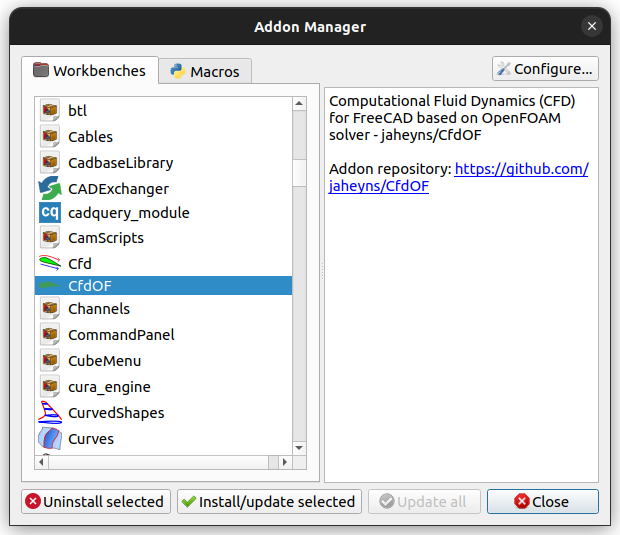The height and width of the screenshot is (535, 620).
Task: Select cura_engine in the list
Action: (163, 387)
